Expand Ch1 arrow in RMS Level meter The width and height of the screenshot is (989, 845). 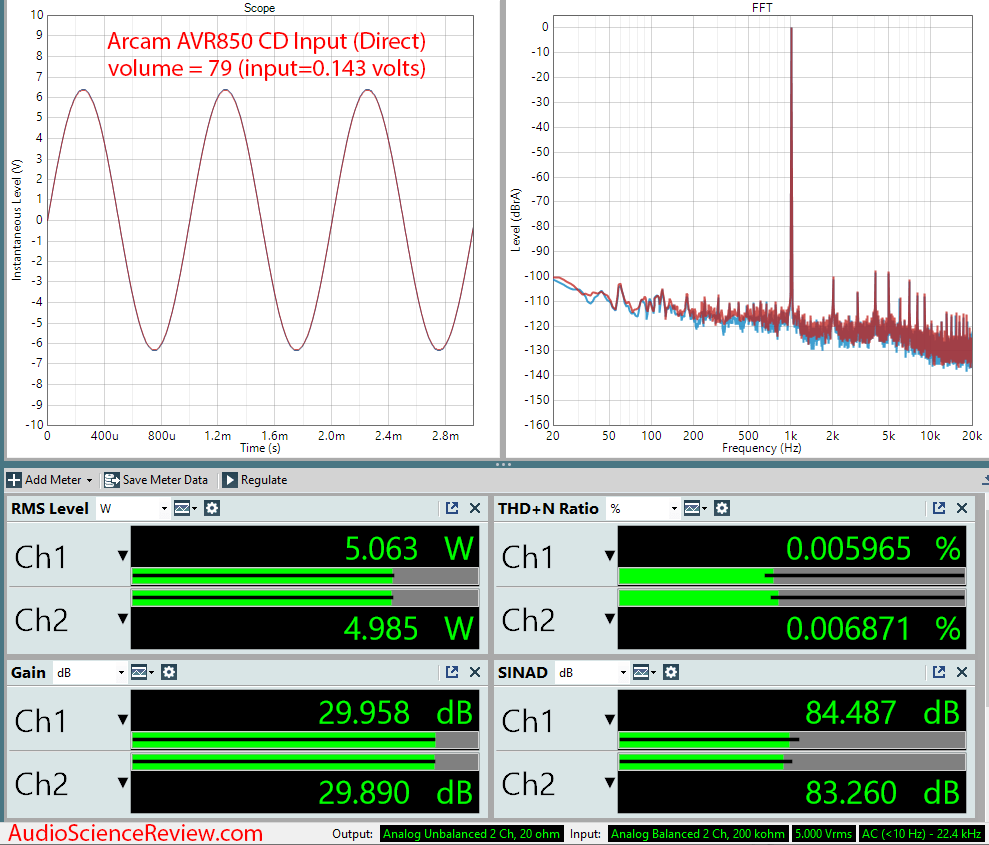pyautogui.click(x=122, y=556)
